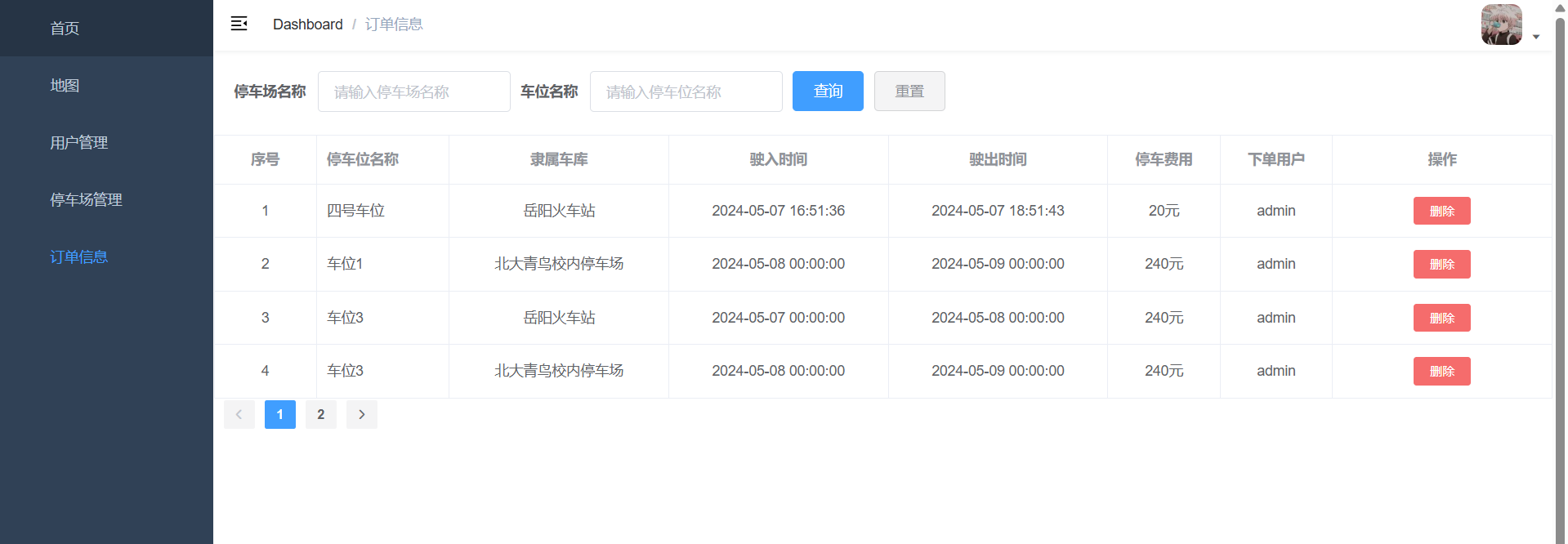Focus the 停车场名称 input field
This screenshot has height=544, width=1568.
414,91
